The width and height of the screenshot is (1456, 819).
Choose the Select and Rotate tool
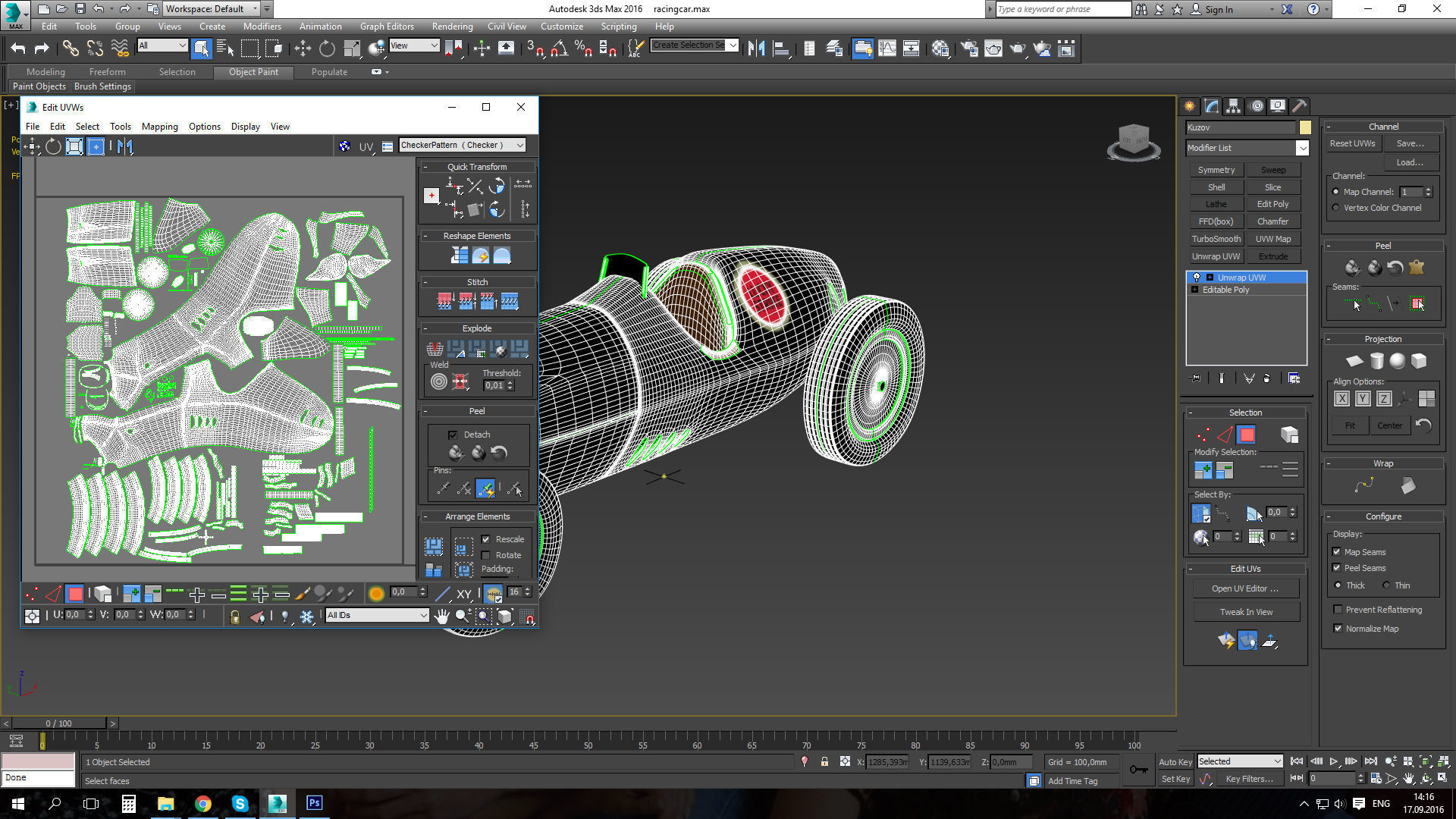(x=327, y=49)
